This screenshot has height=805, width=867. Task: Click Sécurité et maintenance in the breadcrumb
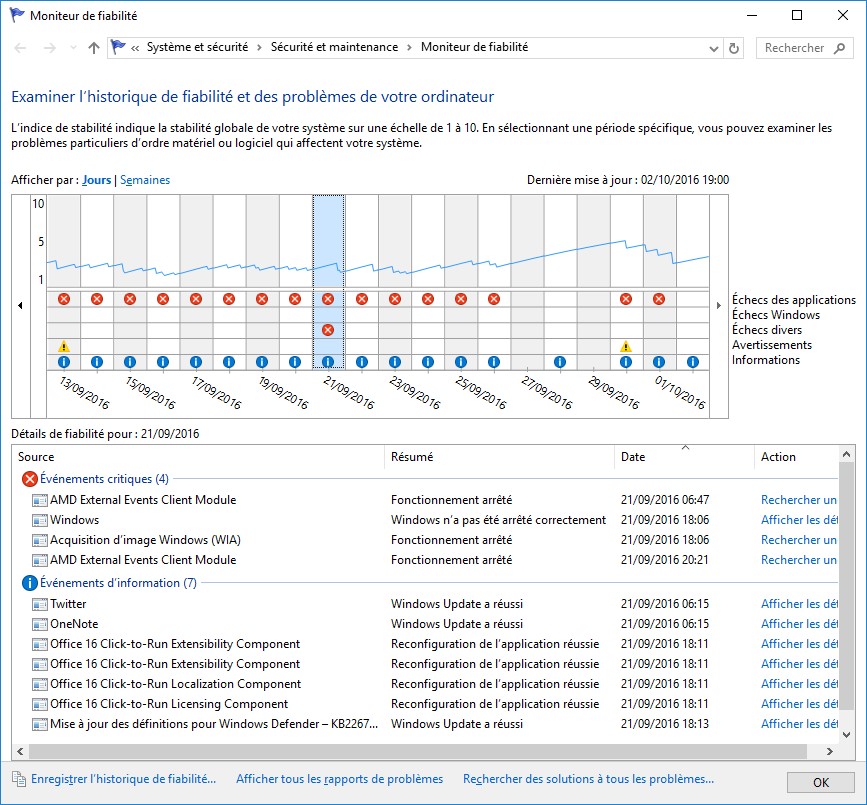tap(334, 47)
